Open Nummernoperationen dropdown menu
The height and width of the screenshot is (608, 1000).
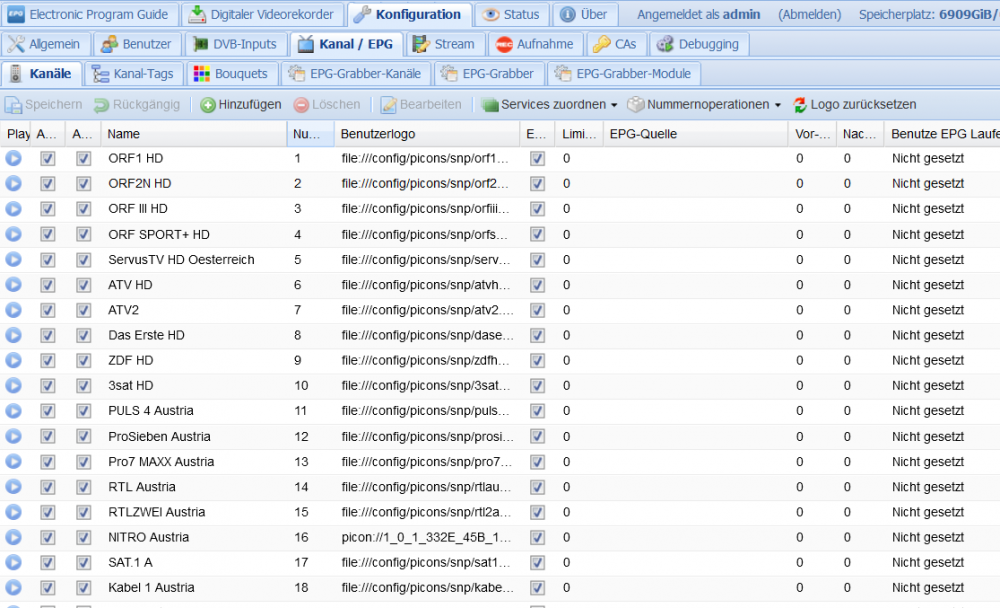[x=704, y=105]
